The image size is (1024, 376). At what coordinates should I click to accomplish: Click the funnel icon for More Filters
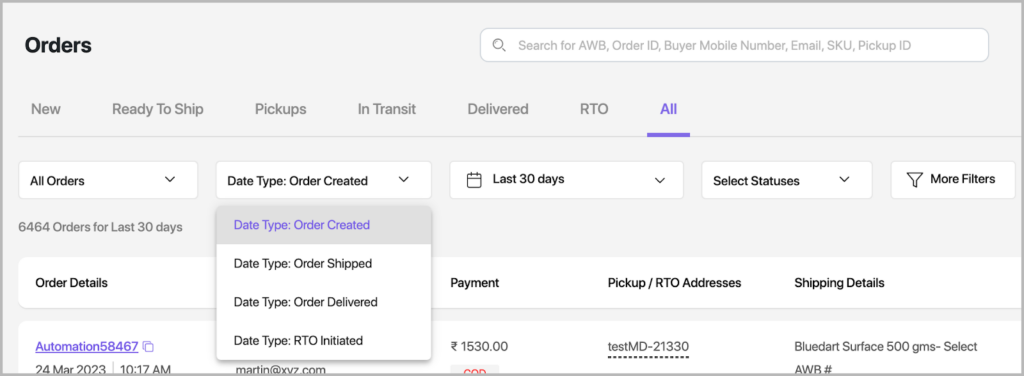(x=914, y=180)
